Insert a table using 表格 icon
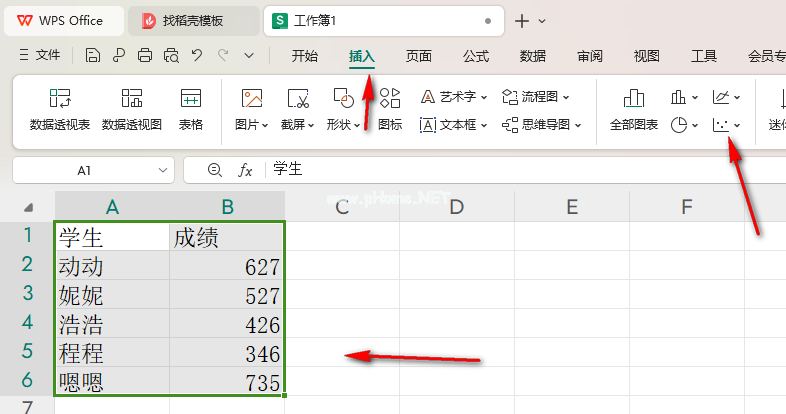This screenshot has width=786, height=414. [191, 99]
